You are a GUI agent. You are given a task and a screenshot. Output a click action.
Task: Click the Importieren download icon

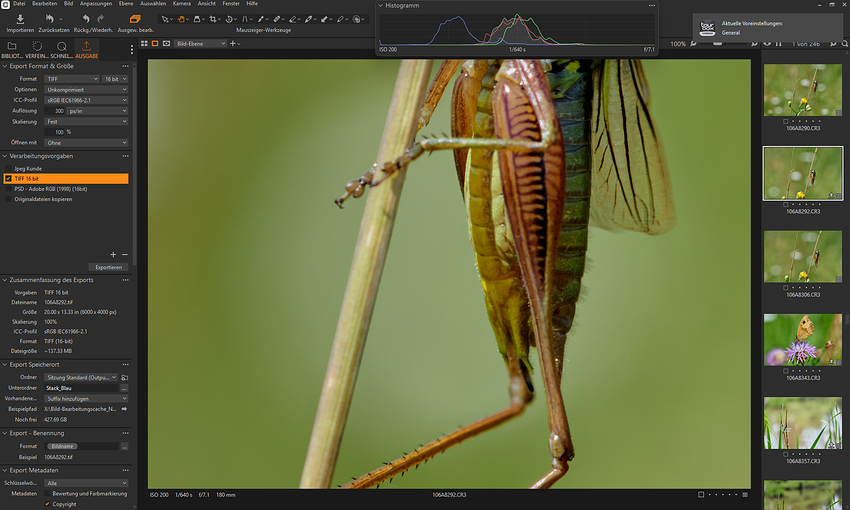(x=20, y=19)
